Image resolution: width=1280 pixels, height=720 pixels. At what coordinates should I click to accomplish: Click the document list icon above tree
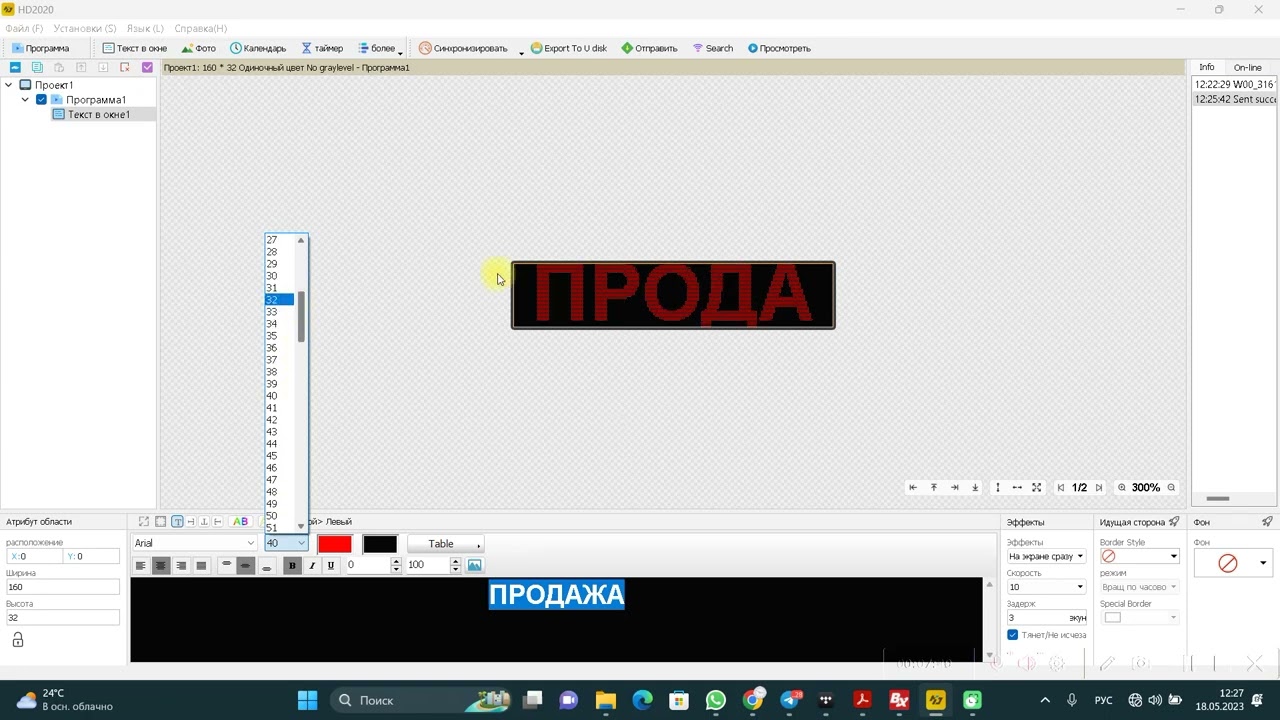click(37, 67)
